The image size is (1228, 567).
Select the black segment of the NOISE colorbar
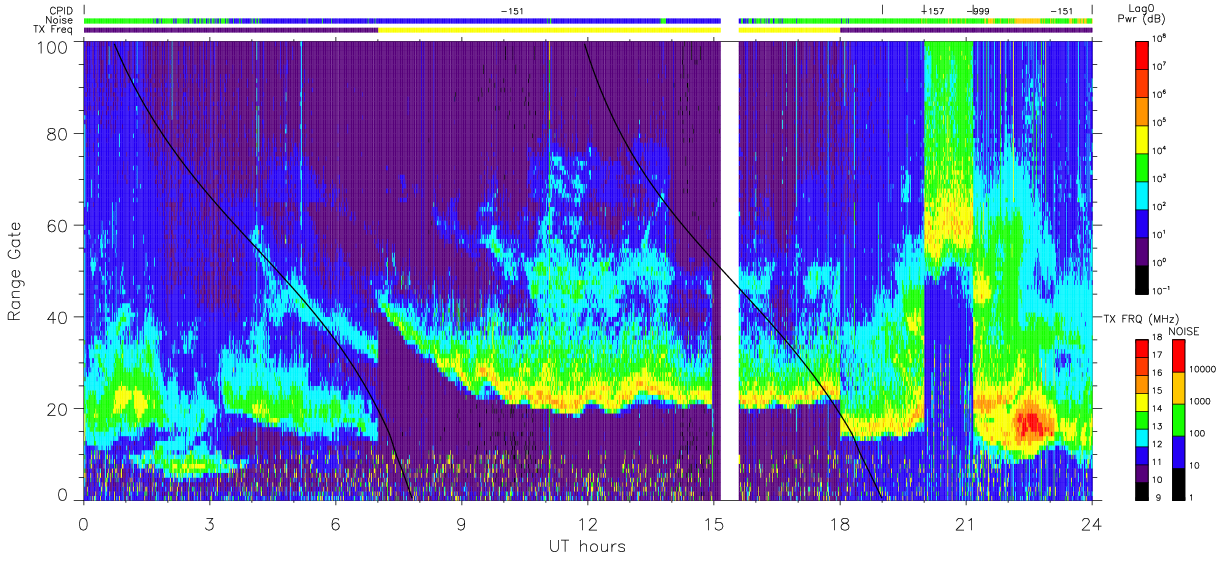click(x=1179, y=482)
